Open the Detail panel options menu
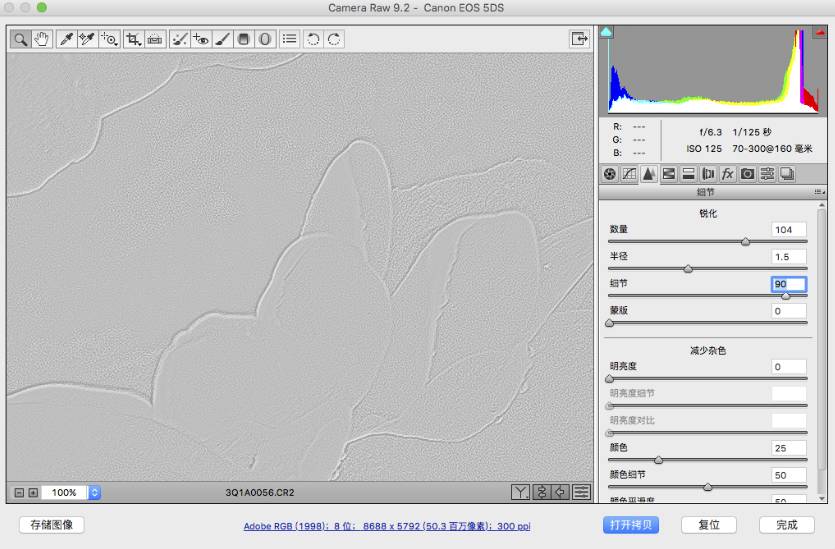Viewport: 835px width, 549px height. (820, 192)
